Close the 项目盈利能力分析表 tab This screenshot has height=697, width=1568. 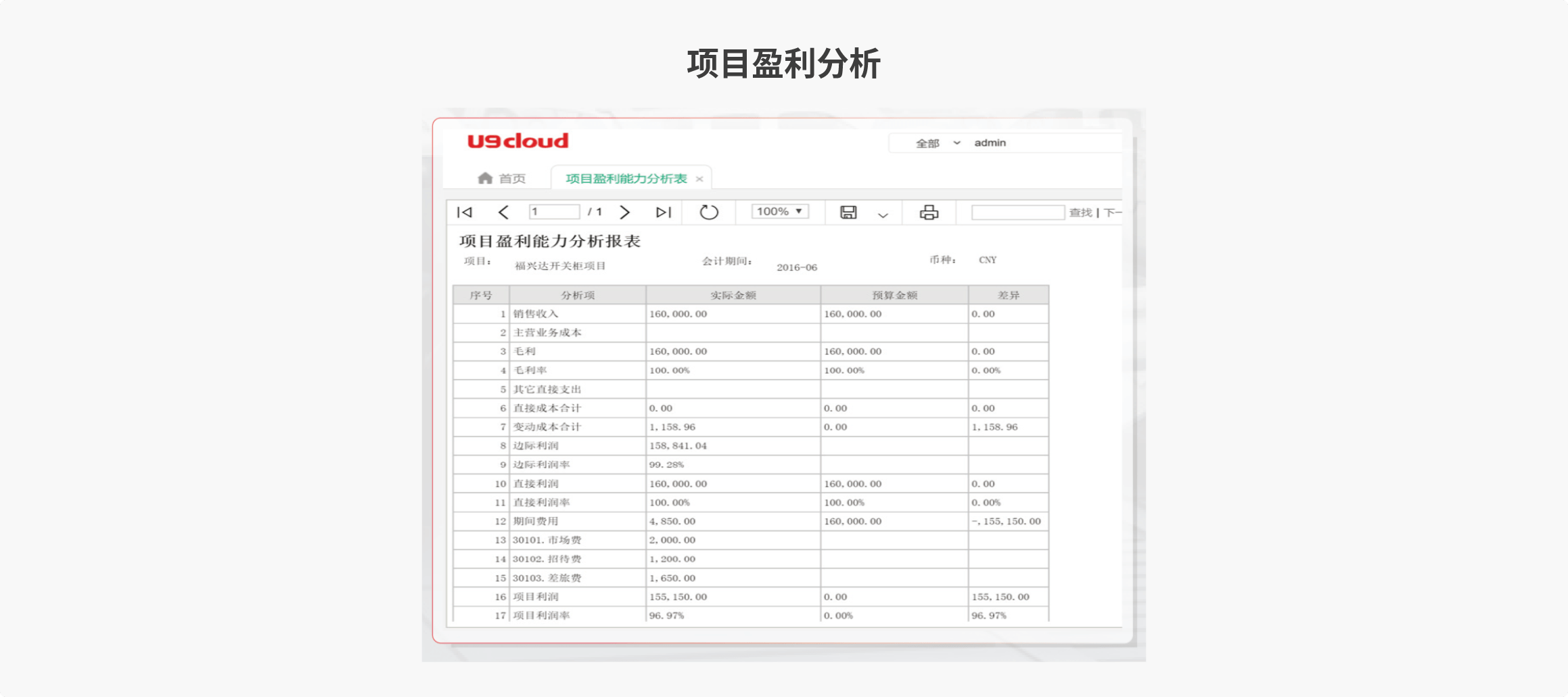pyautogui.click(x=699, y=179)
